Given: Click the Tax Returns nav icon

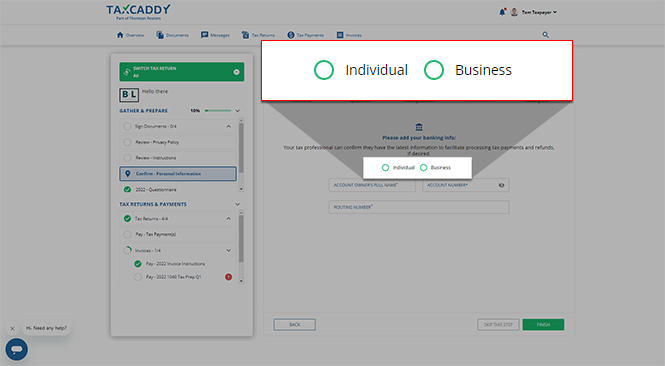Looking at the screenshot, I should click(245, 35).
